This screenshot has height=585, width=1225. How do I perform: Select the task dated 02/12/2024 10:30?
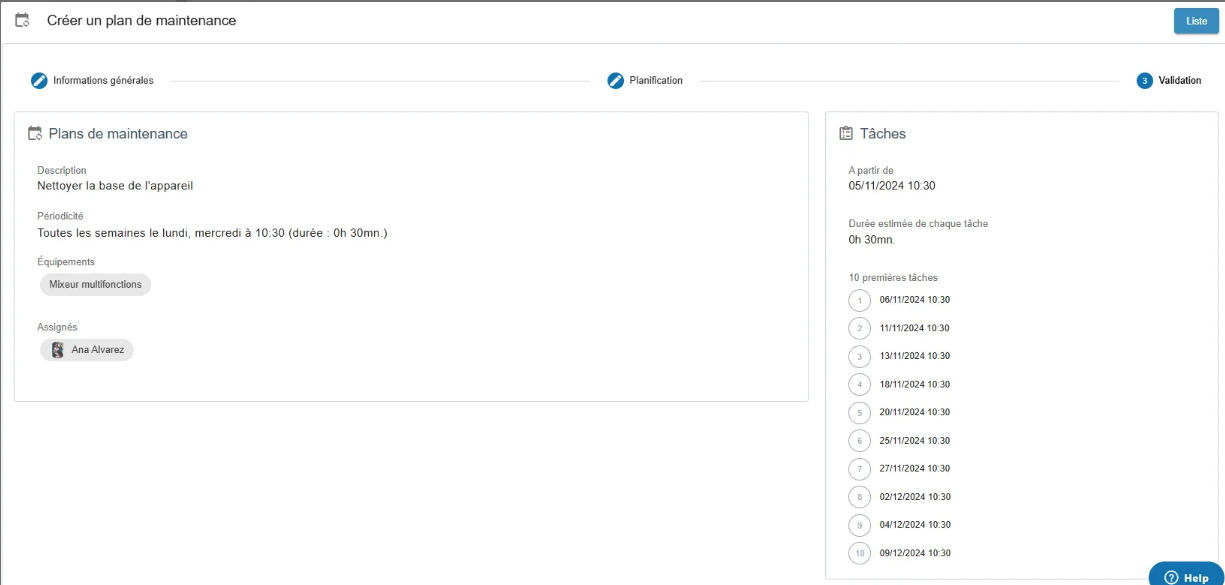coord(914,497)
